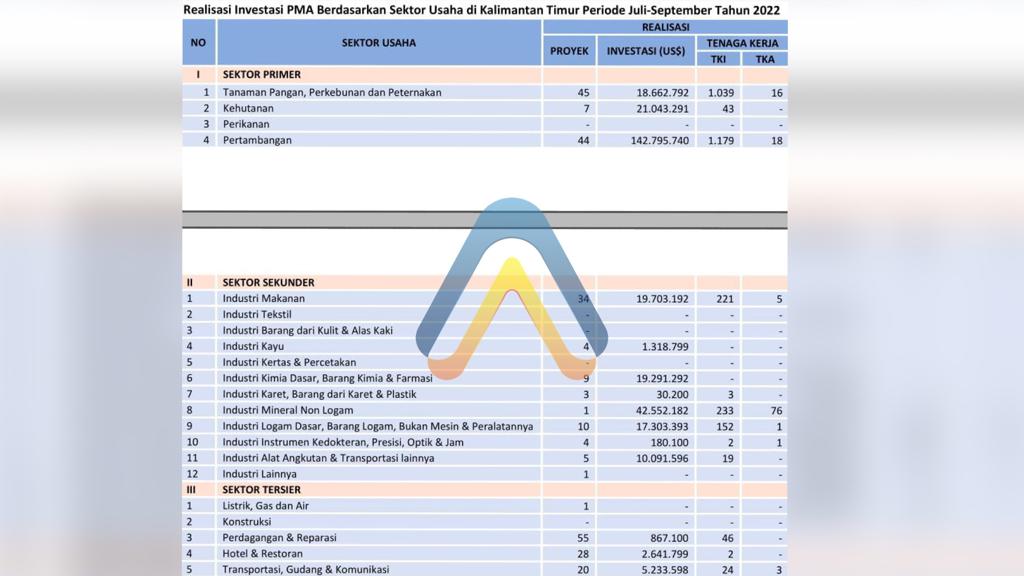
Task: Select the SEKTOR PRIMER section row
Action: point(262,75)
